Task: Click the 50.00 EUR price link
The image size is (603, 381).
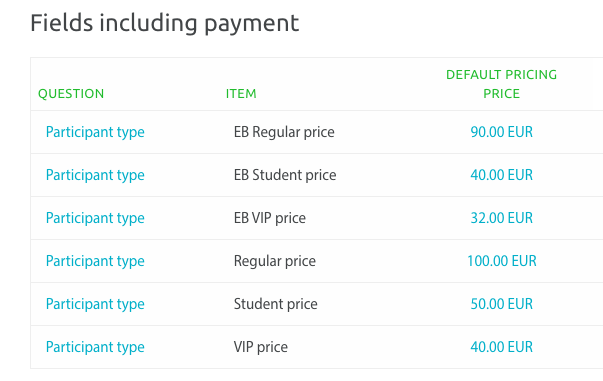Action: click(x=501, y=304)
